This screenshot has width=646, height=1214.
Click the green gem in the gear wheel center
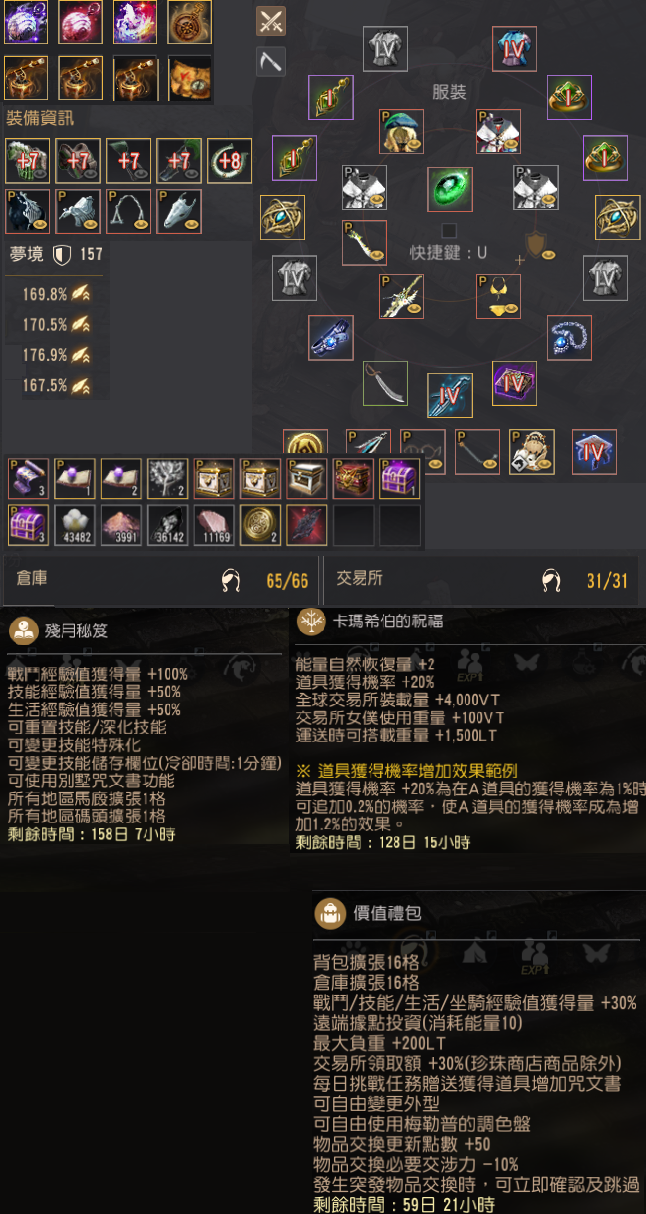click(x=450, y=189)
